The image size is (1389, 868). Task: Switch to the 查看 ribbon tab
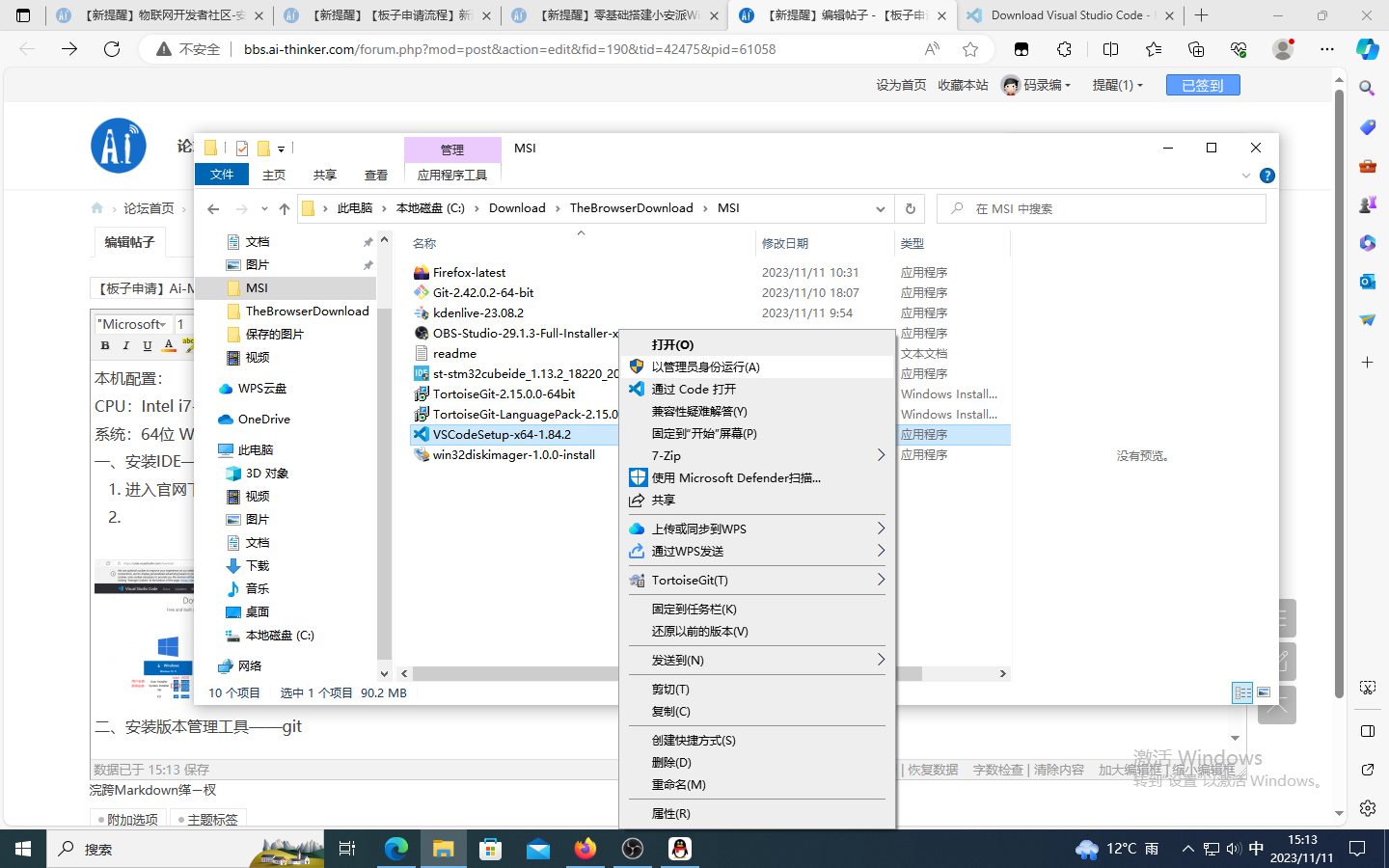coord(376,175)
